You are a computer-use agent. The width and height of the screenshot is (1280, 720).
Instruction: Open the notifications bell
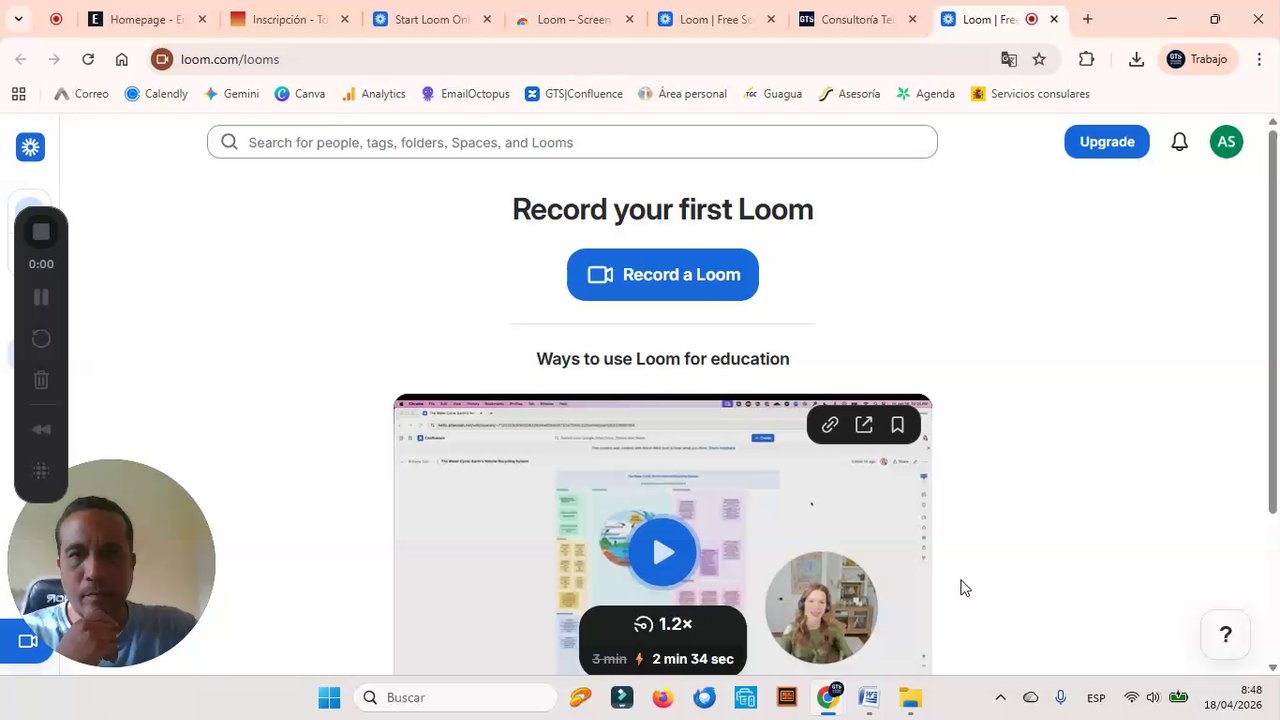point(1180,142)
